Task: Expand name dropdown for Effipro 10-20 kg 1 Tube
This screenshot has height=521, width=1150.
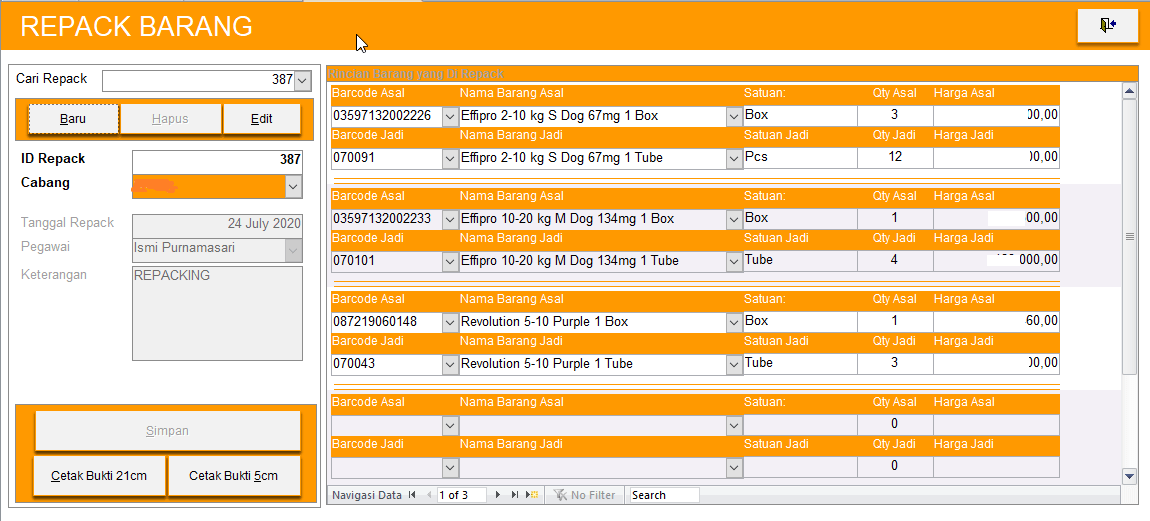Action: [734, 261]
